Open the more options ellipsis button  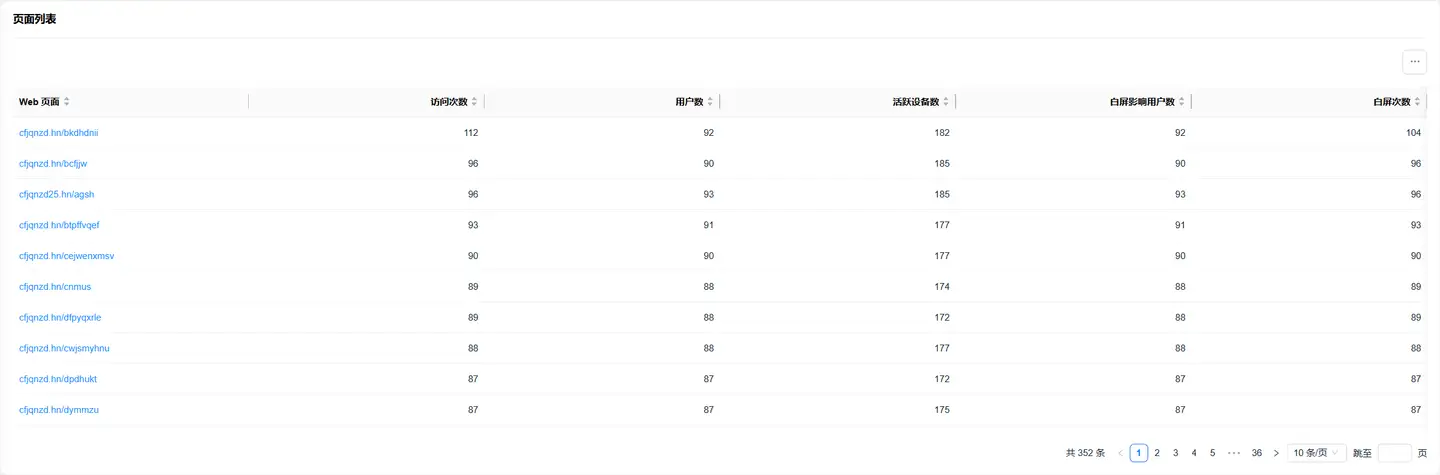1414,61
